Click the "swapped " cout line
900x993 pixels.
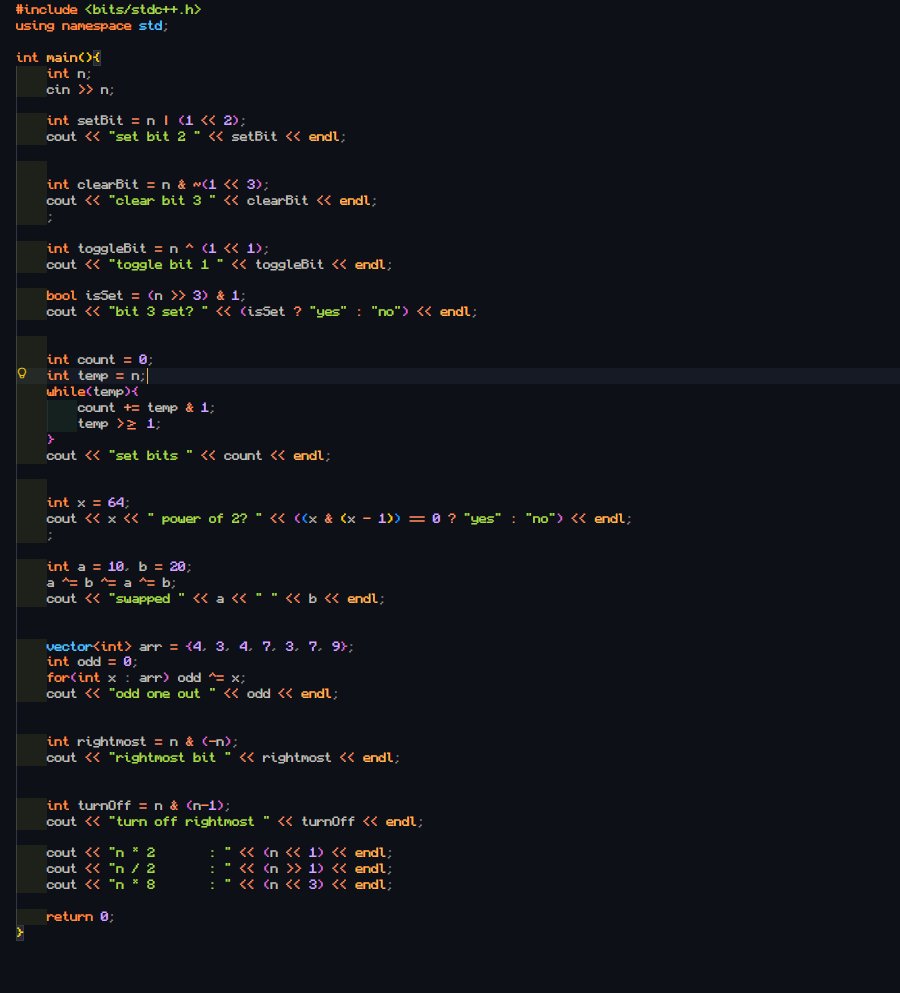215,599
